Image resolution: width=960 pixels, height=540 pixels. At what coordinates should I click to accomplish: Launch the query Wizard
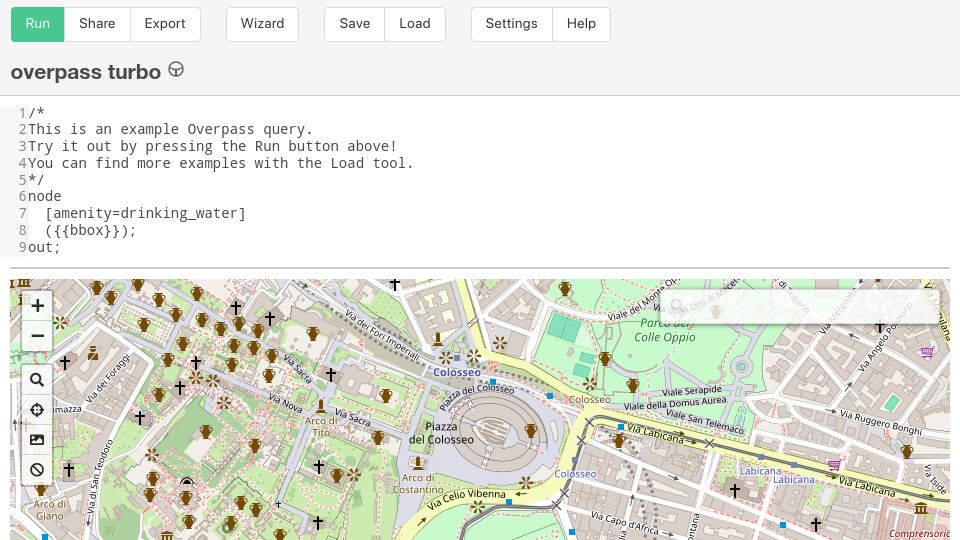tap(262, 24)
